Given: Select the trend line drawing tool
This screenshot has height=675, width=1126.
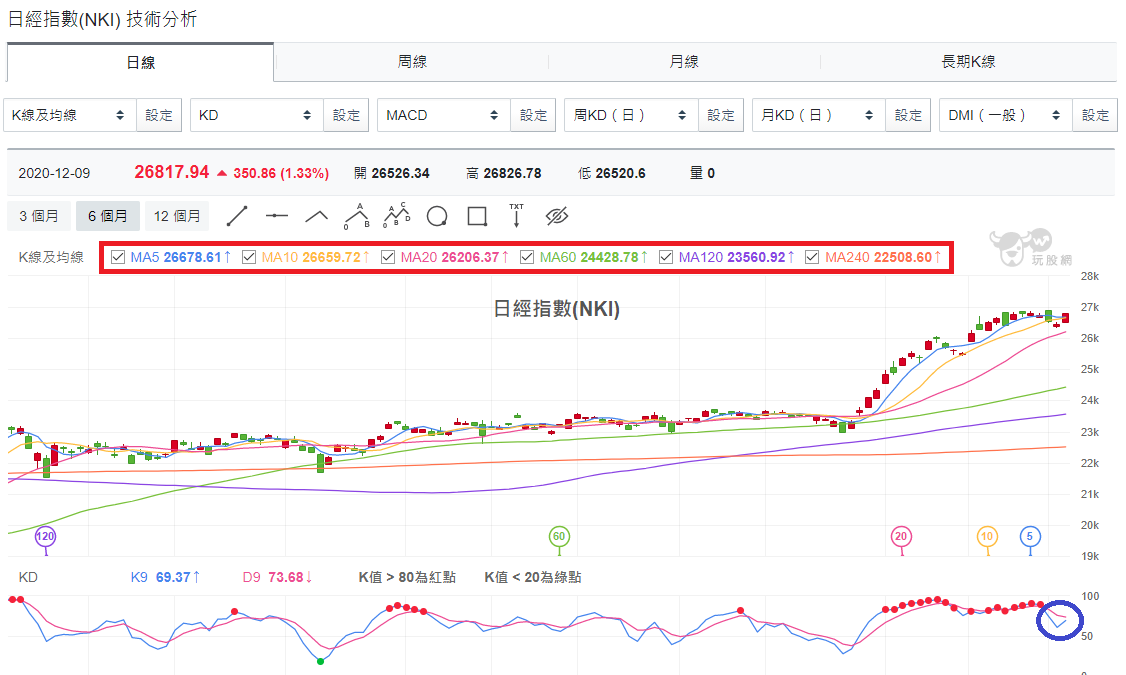Looking at the screenshot, I should pyautogui.click(x=237, y=216).
